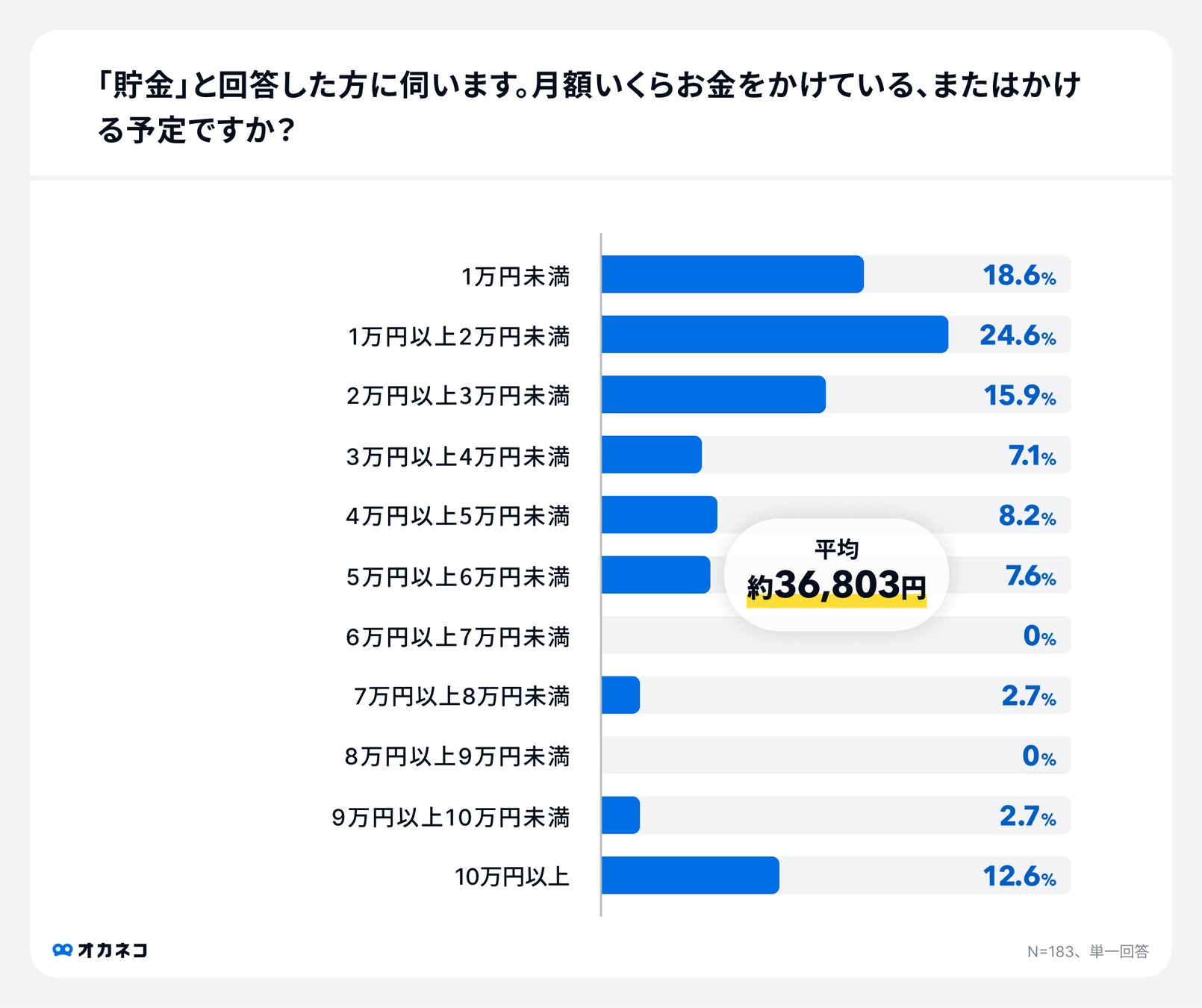Screen dimensions: 1202x1008
Task: Click the 8万円以上9万円未満 row label
Action: point(457,756)
